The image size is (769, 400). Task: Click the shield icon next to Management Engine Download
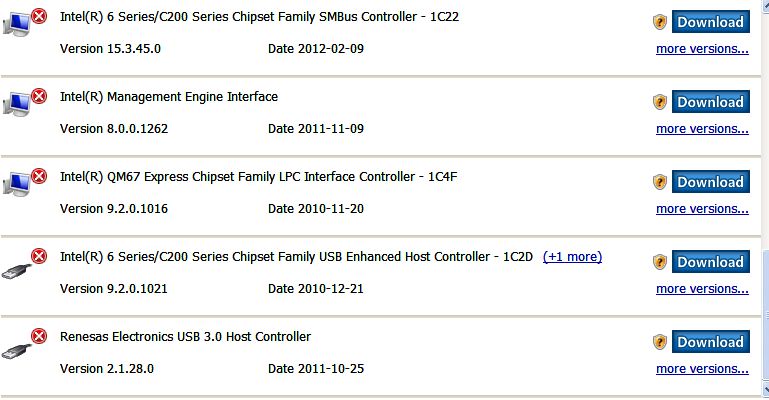point(660,102)
